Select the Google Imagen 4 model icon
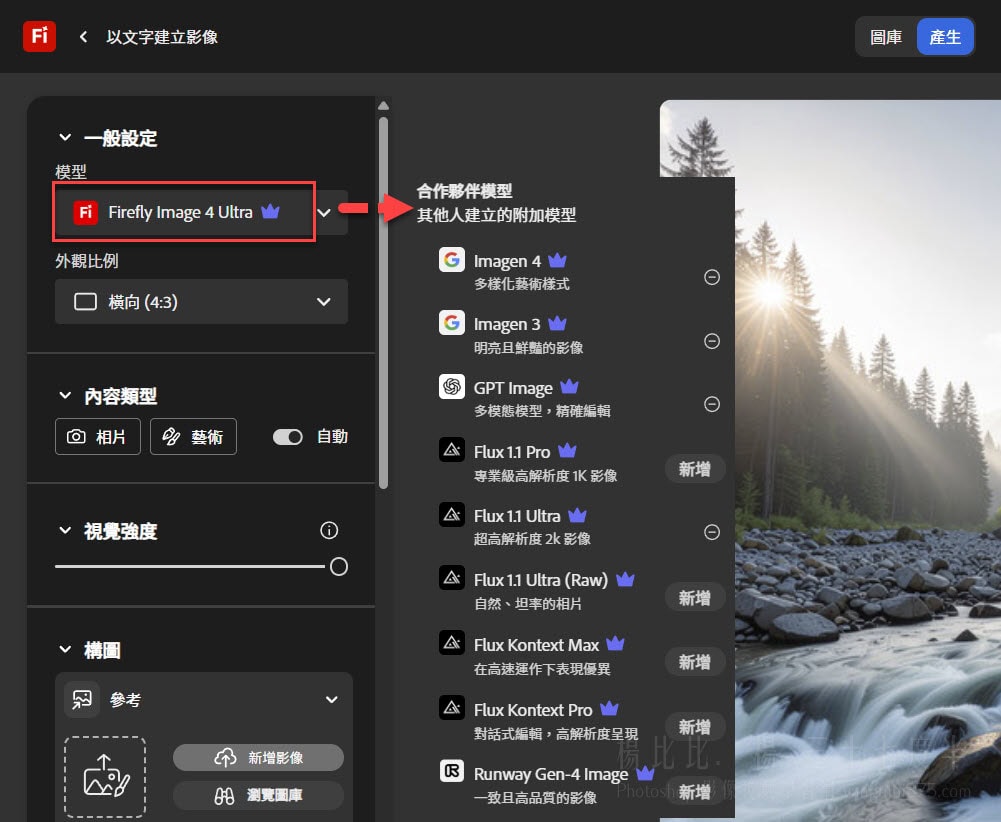 (x=452, y=259)
